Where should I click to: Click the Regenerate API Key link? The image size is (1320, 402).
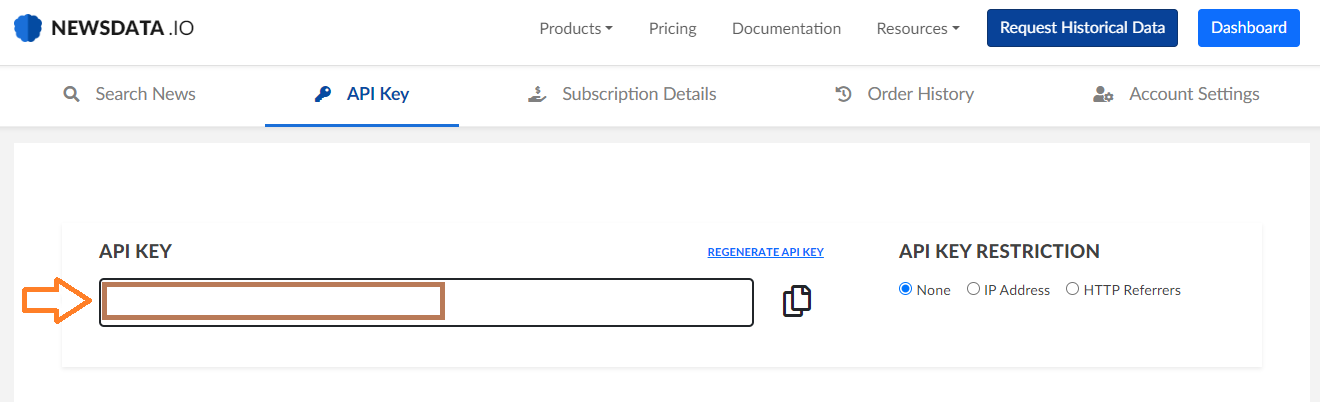pyautogui.click(x=766, y=252)
